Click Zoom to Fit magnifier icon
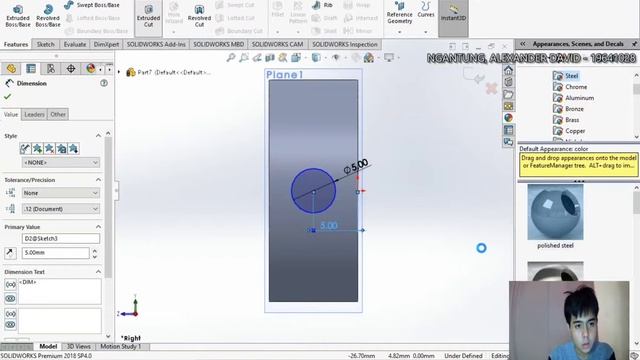Image resolution: width=640 pixels, height=360 pixels. [x=231, y=58]
